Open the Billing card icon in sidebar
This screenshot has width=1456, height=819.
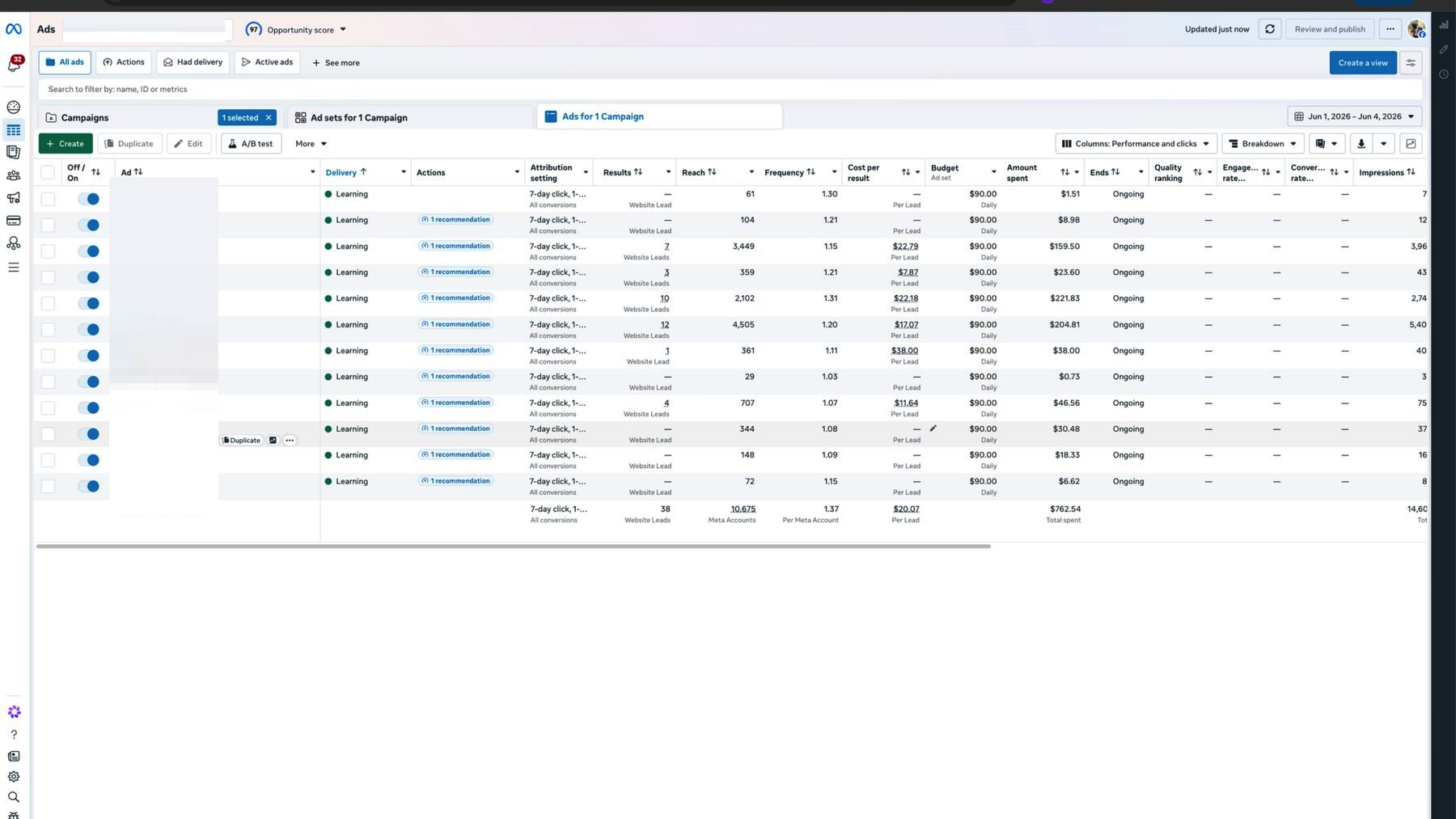coord(14,220)
